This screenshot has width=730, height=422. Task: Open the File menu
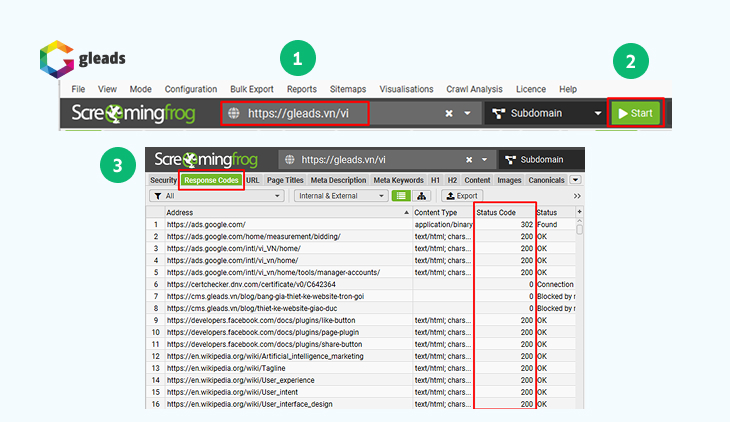(78, 89)
